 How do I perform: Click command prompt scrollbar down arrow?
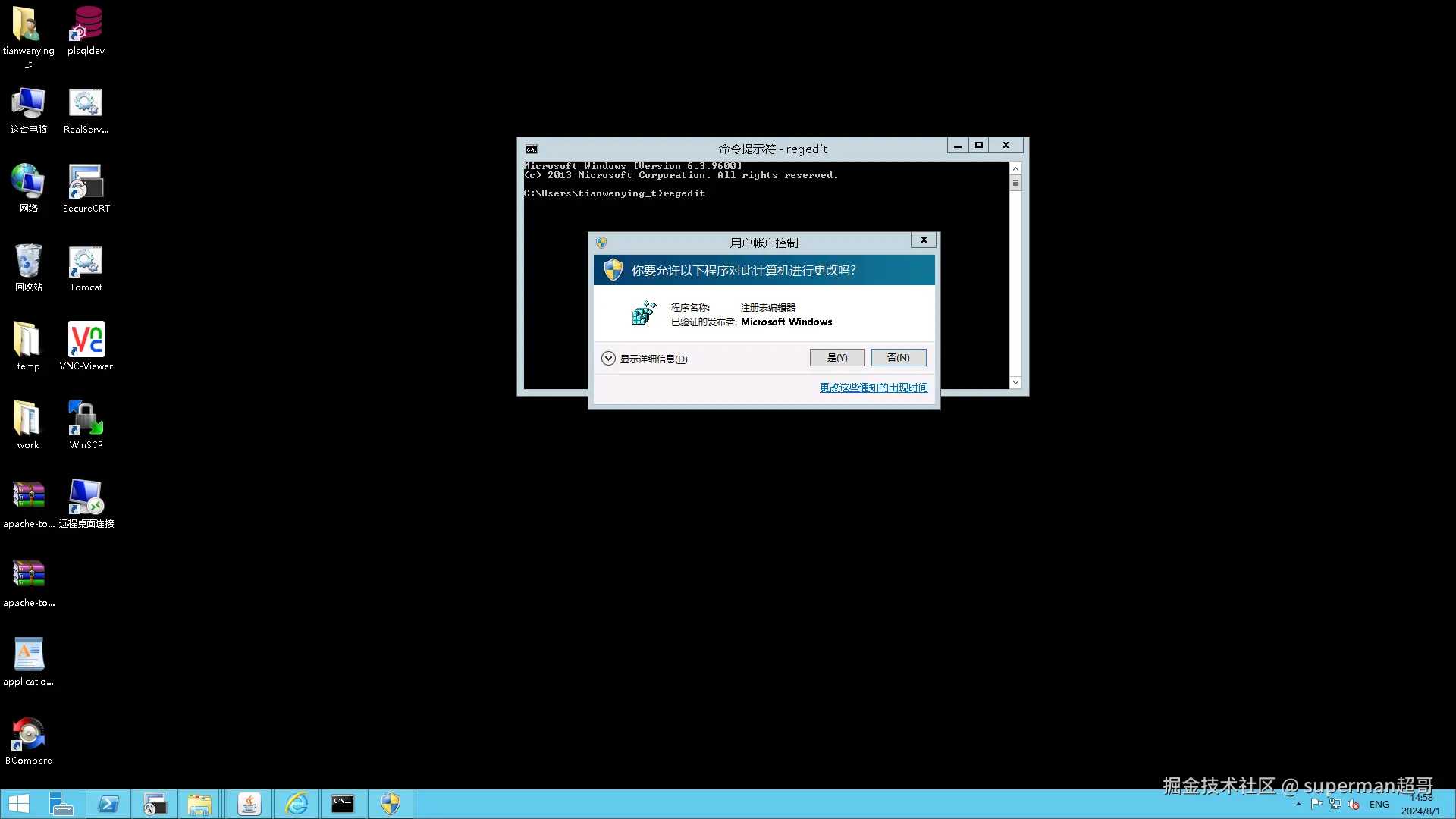[1015, 383]
